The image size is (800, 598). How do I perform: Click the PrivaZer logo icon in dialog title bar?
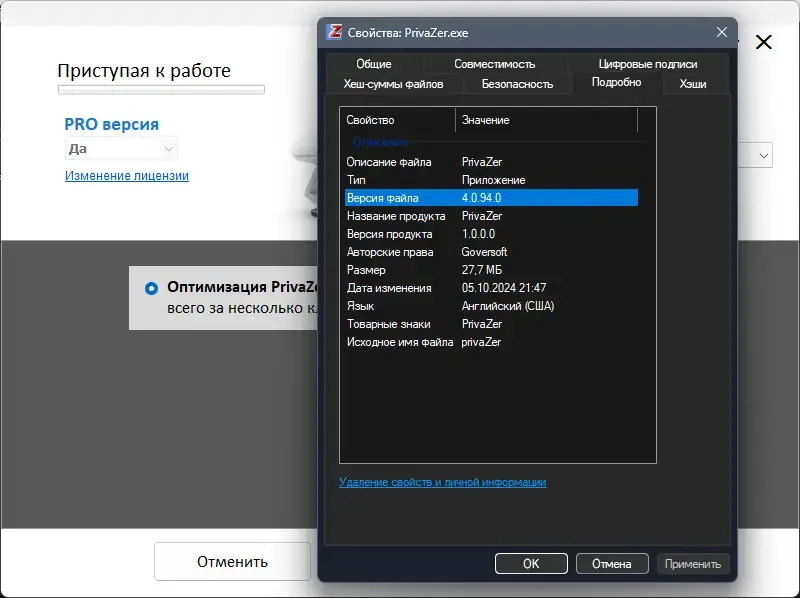pos(333,32)
